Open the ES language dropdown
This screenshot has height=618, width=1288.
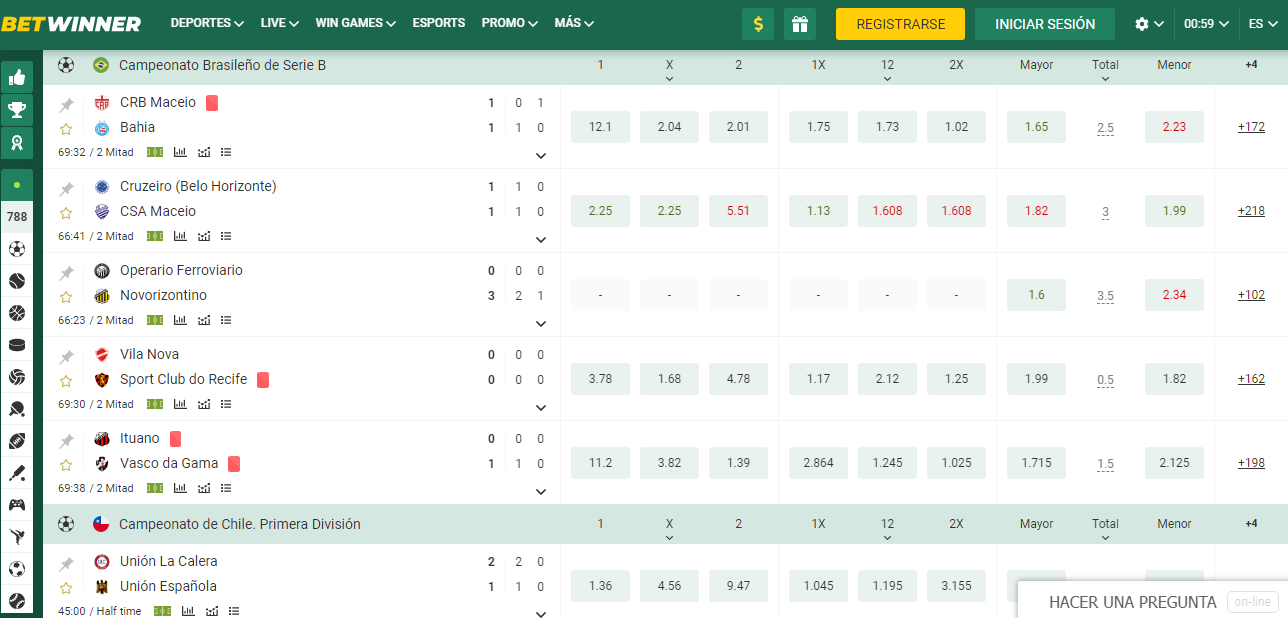coord(1262,24)
